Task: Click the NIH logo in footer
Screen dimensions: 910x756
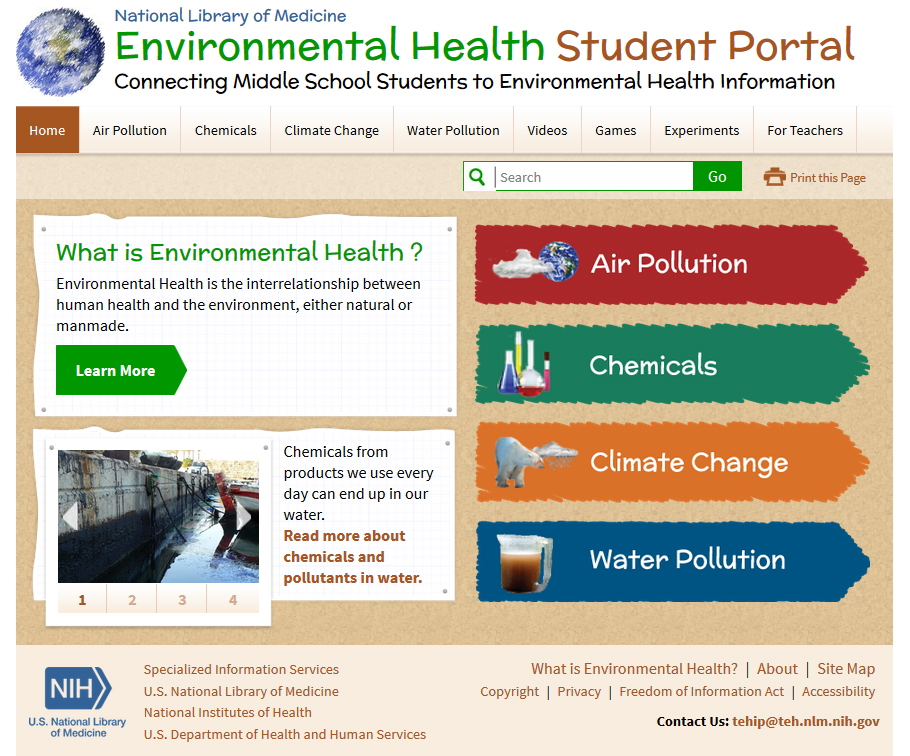Action: pos(78,702)
